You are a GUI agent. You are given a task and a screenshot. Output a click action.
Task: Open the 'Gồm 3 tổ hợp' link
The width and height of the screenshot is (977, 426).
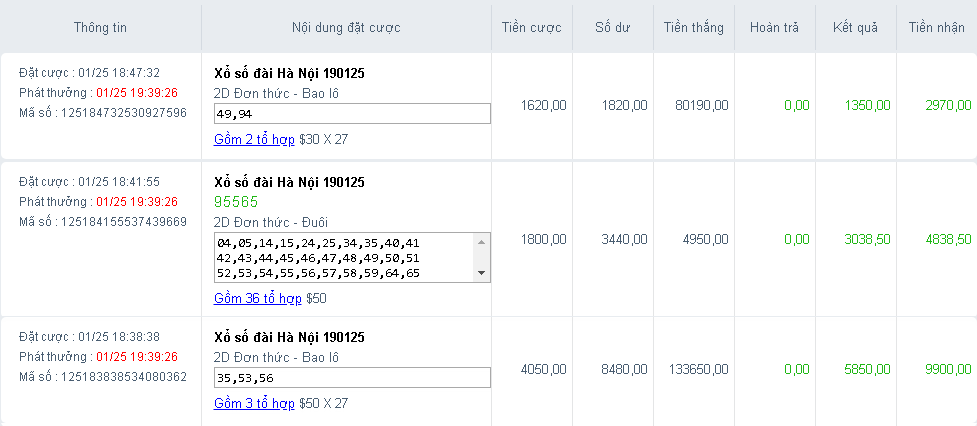[254, 404]
